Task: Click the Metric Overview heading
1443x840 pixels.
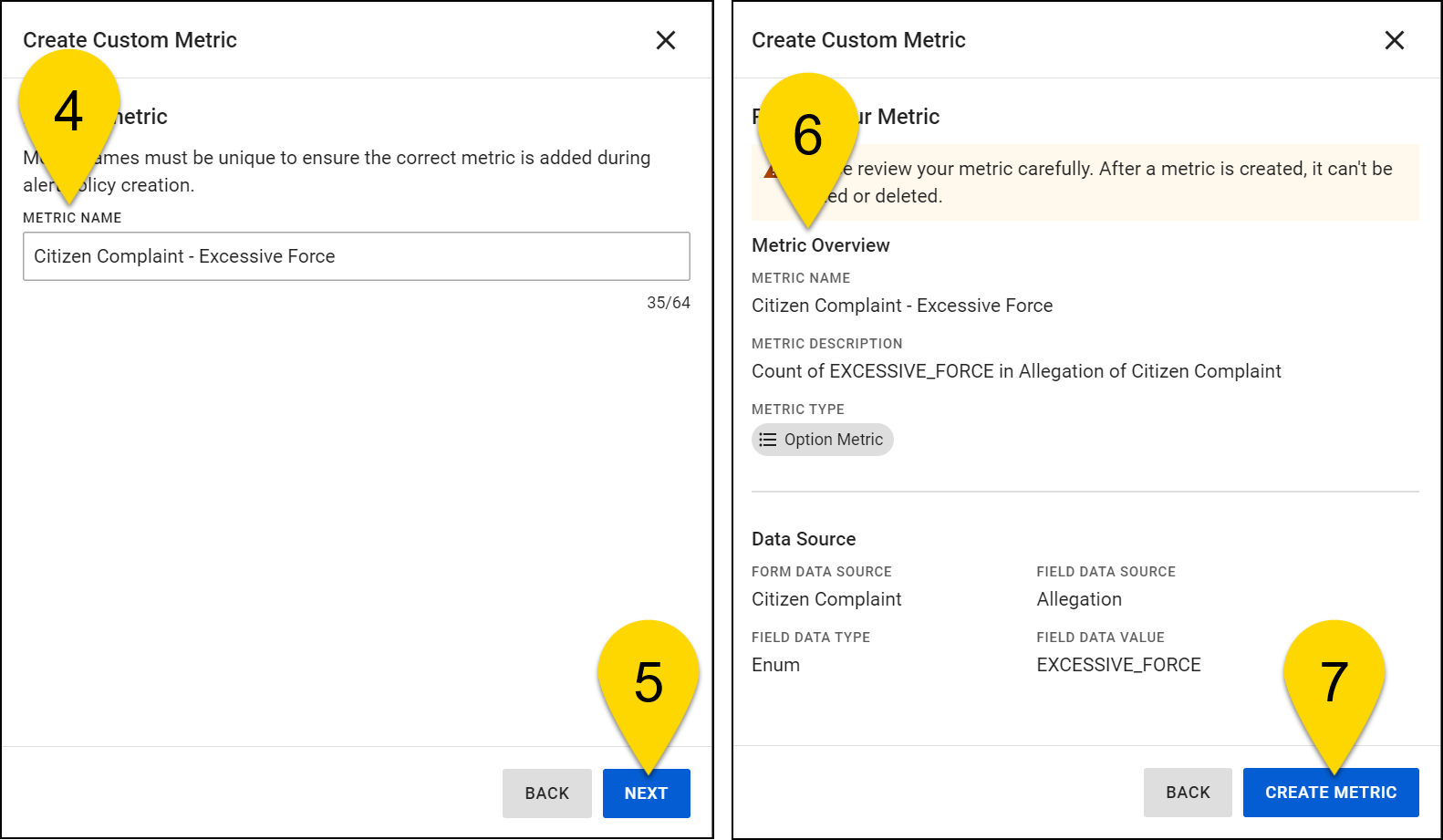Action: click(820, 245)
